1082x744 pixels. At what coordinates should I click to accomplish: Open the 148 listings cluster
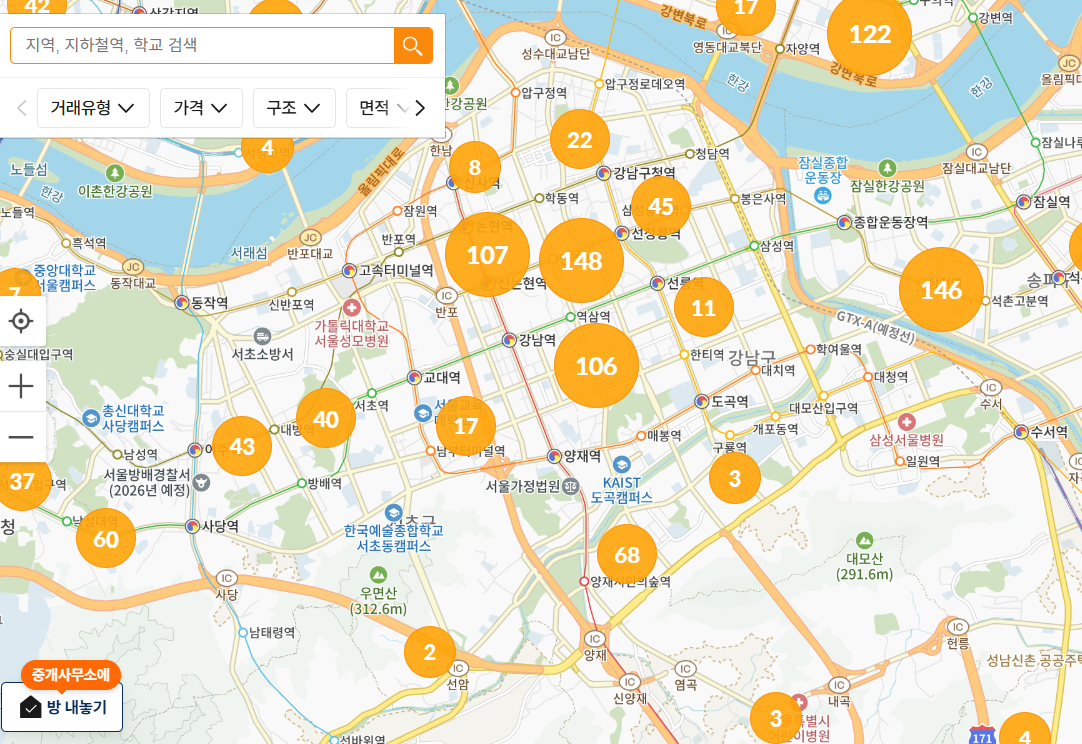point(581,261)
